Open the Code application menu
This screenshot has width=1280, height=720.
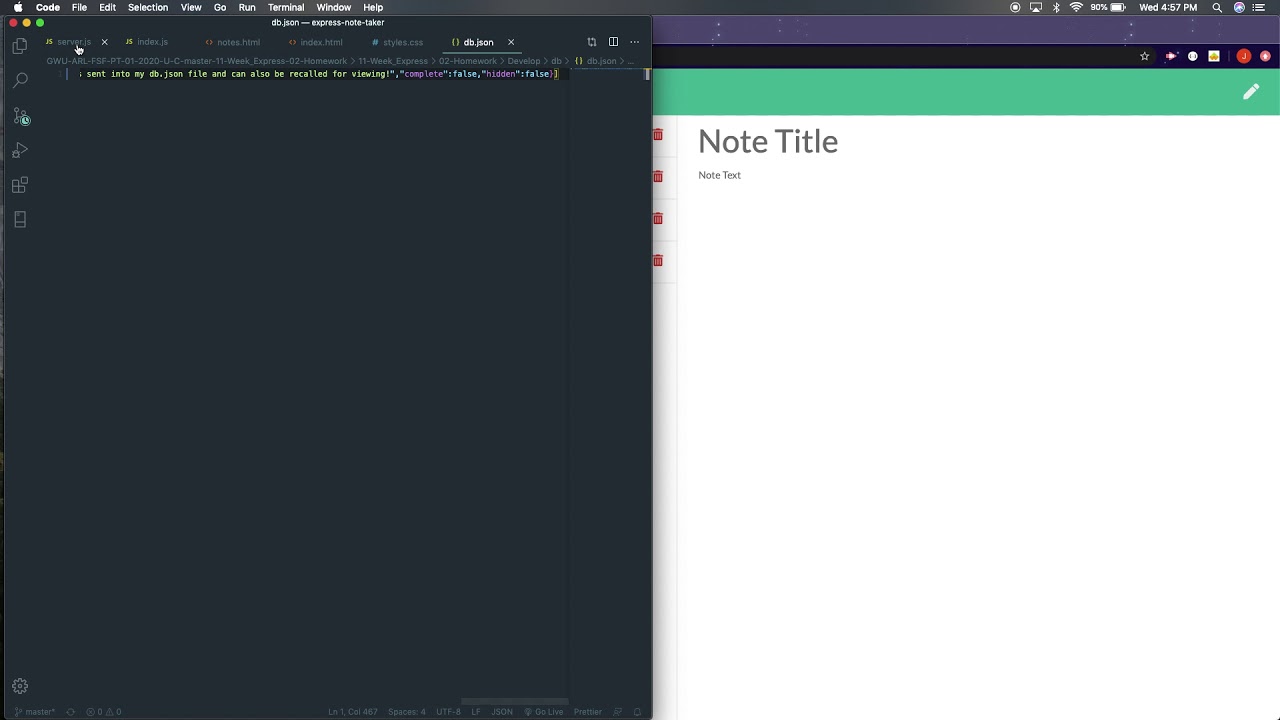48,7
